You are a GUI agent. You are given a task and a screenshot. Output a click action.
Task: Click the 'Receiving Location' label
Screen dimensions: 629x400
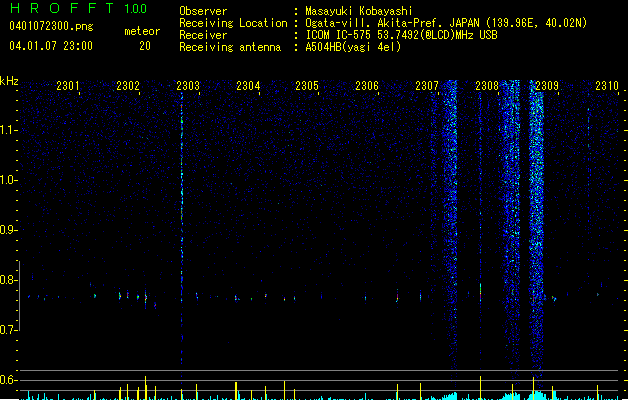[x=233, y=24]
